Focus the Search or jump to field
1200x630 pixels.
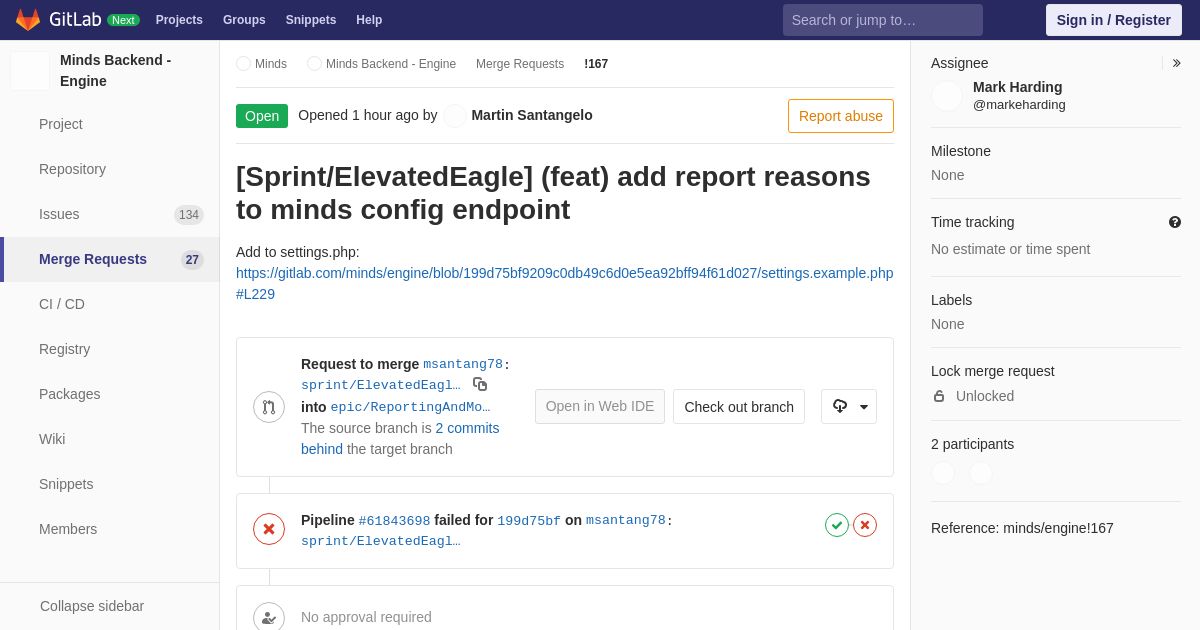(883, 20)
